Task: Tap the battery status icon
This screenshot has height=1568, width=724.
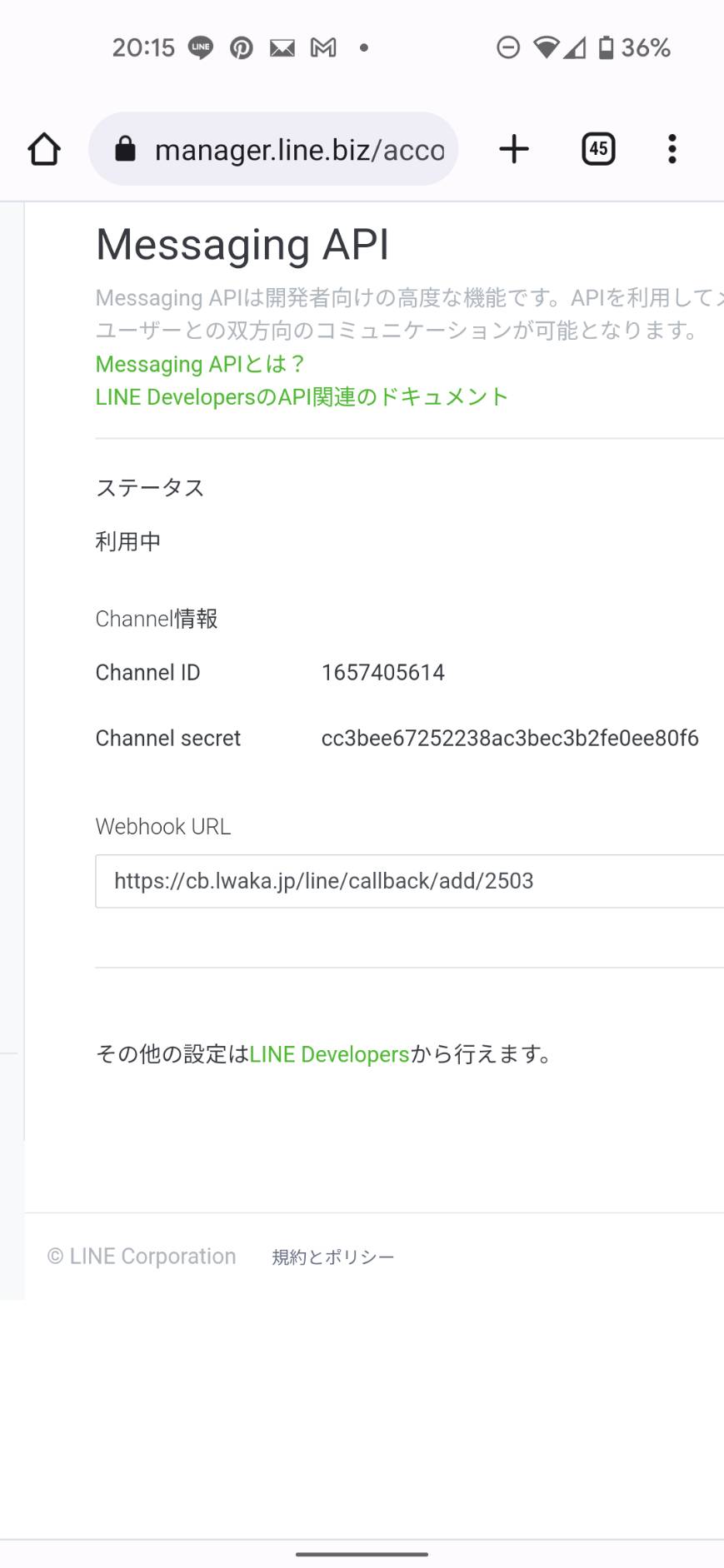Action: (x=607, y=48)
